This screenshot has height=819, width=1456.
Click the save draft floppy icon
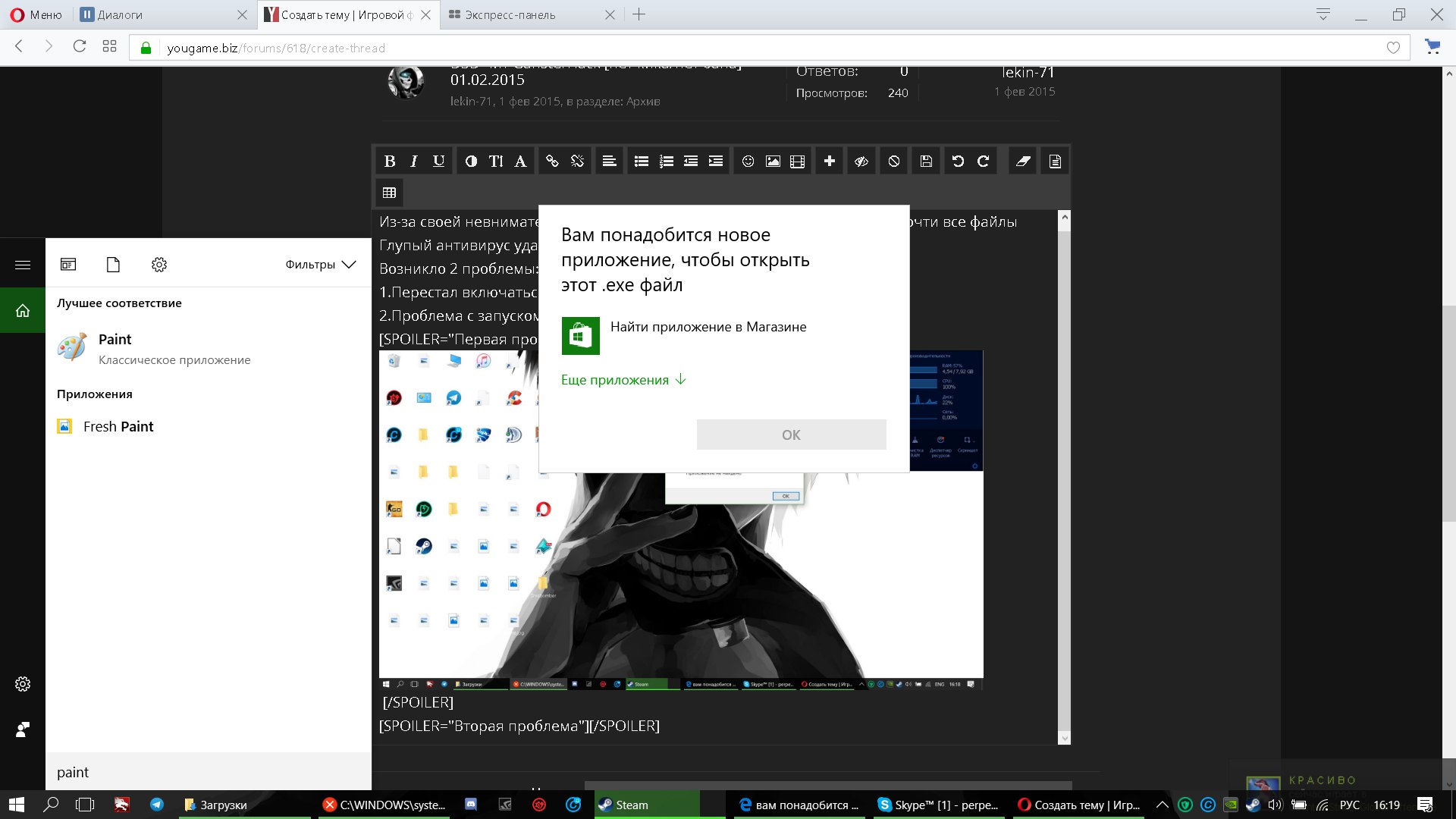(x=926, y=161)
